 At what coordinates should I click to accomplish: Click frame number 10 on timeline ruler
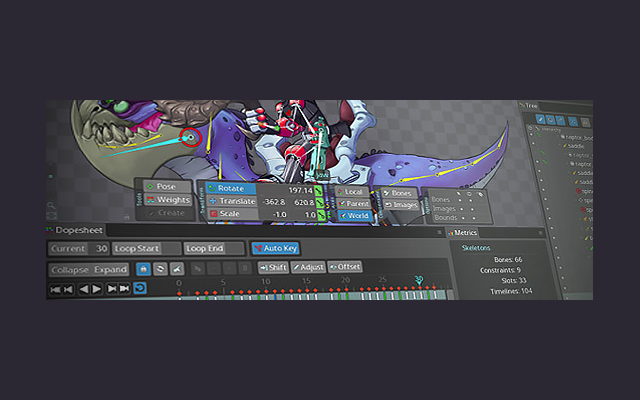pyautogui.click(x=266, y=281)
